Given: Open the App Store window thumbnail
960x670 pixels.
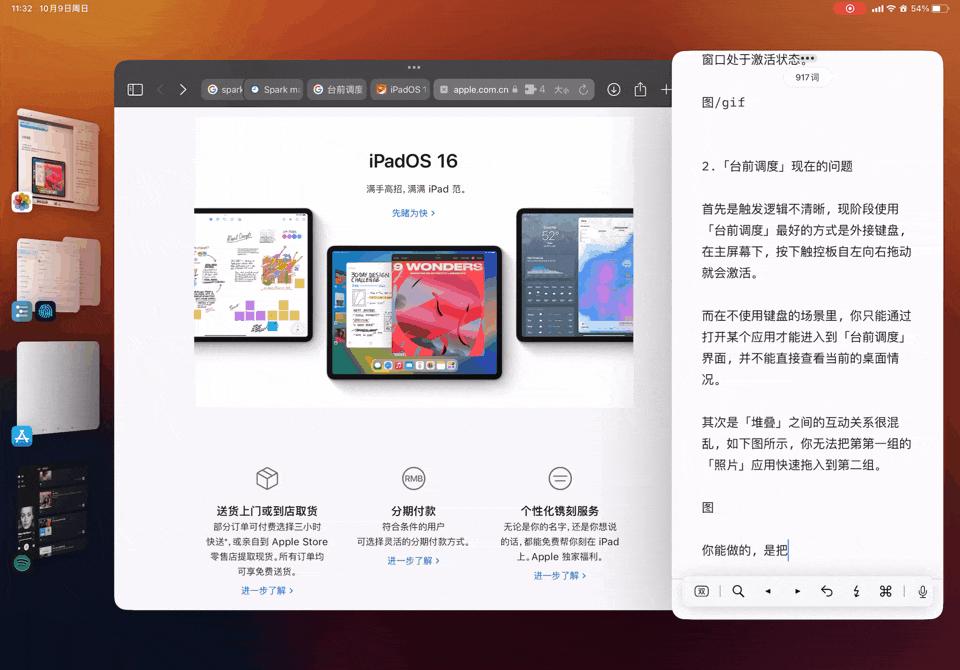Looking at the screenshot, I should coord(58,387).
